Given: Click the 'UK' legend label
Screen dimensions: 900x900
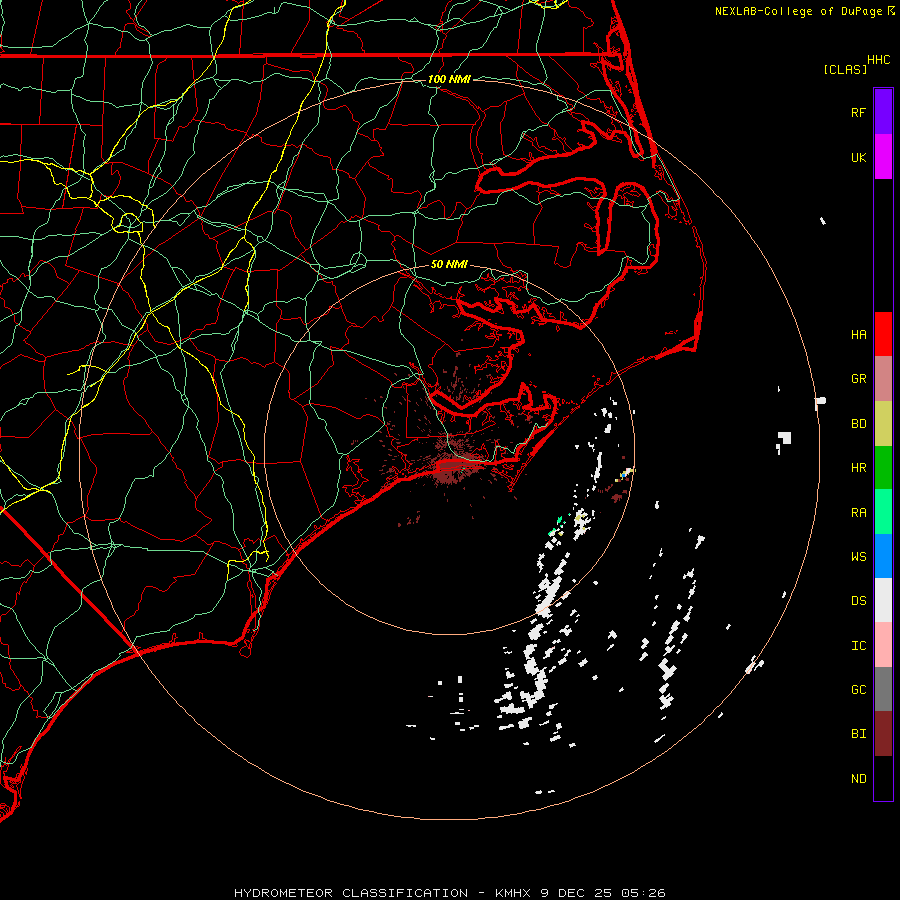Looking at the screenshot, I should (x=858, y=157).
